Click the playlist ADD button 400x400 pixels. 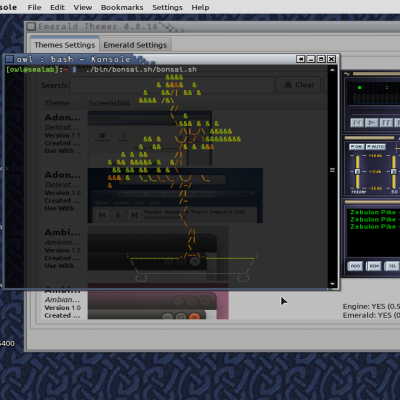pyautogui.click(x=355, y=266)
